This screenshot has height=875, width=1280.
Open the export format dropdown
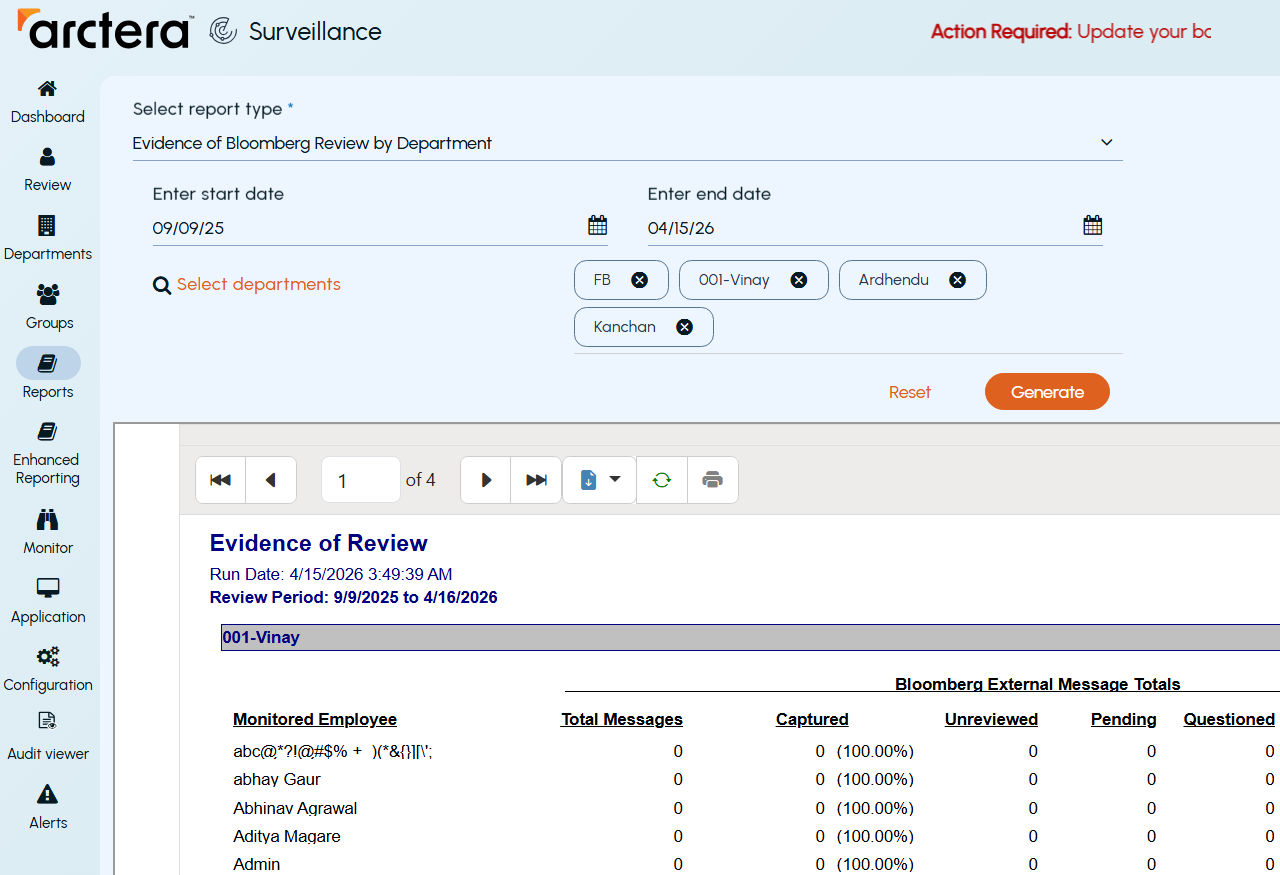coord(600,480)
